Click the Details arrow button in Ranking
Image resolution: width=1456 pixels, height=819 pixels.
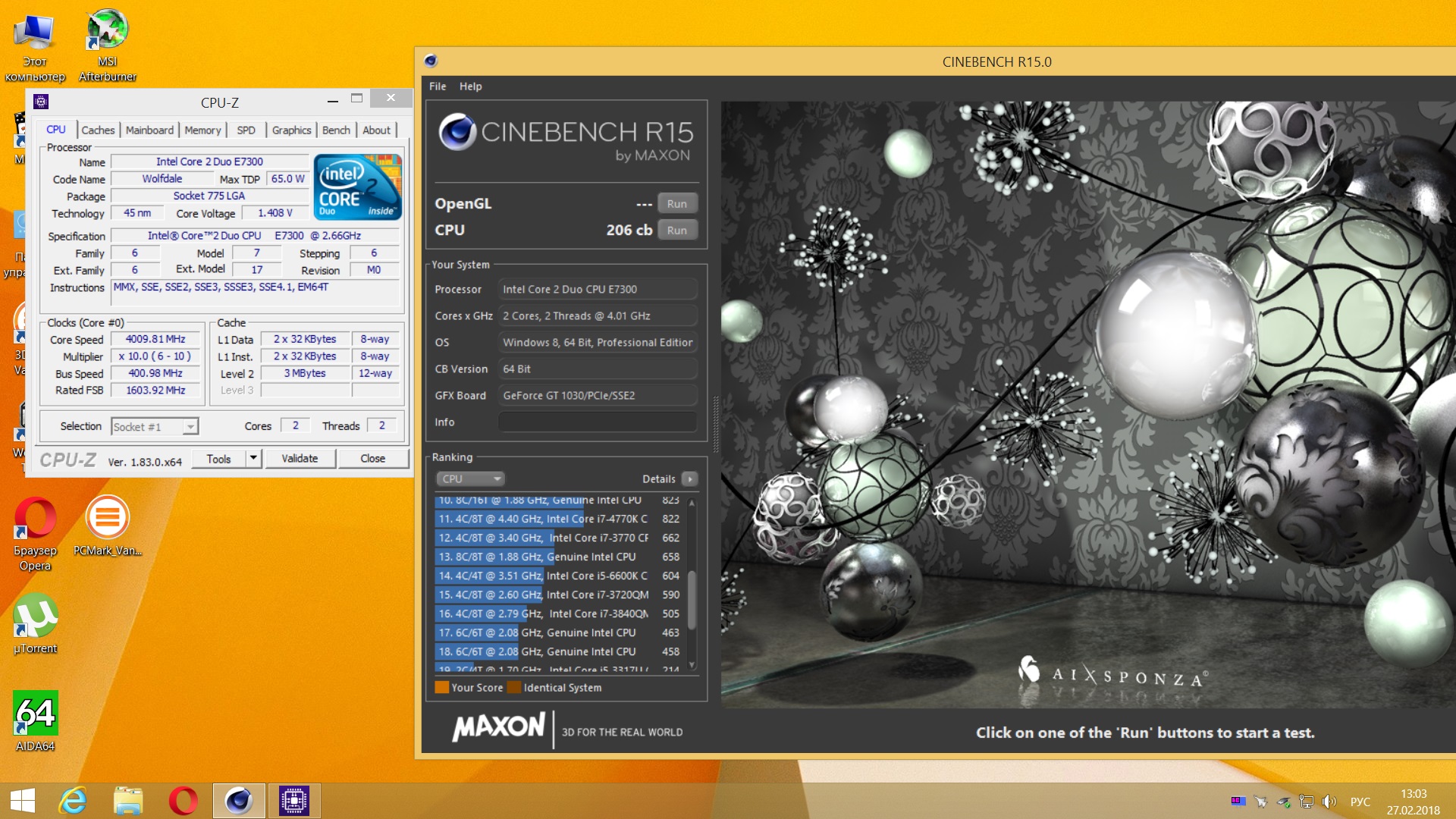[689, 479]
